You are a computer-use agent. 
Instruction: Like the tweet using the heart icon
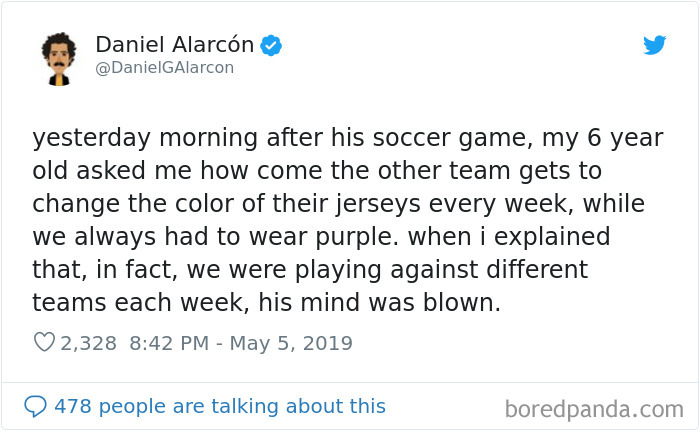tap(44, 343)
